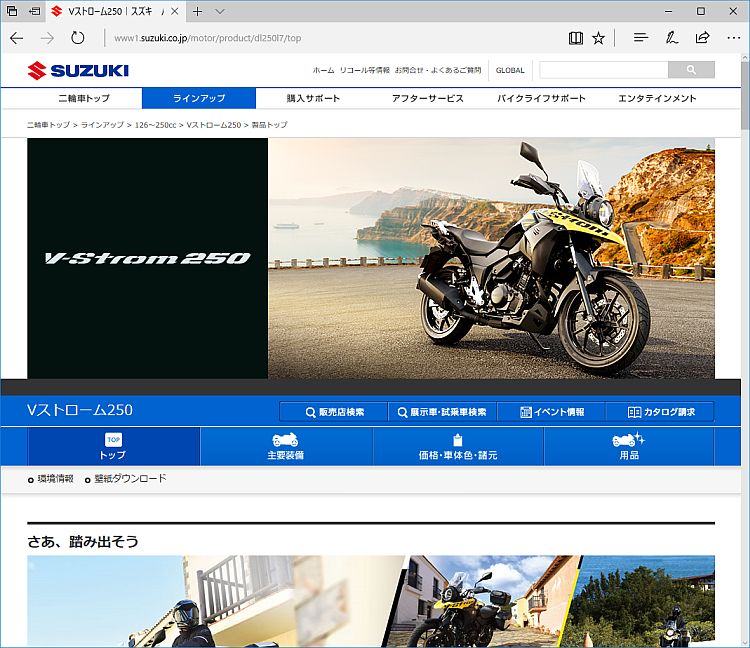Click the ラインアップ breadcrumb link
The width and height of the screenshot is (750, 648).
[102, 125]
